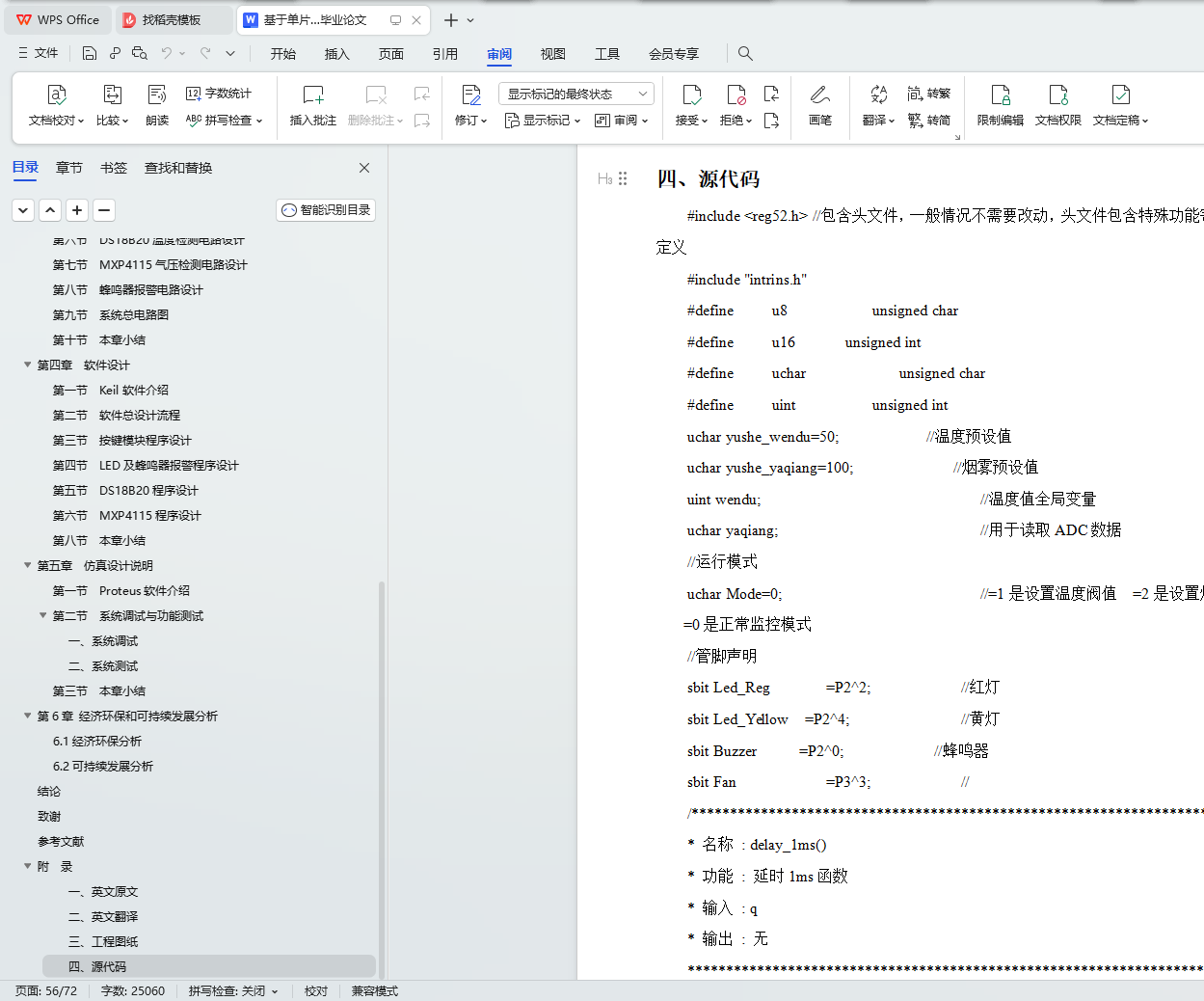
Task: Click the 拒绝 reject change icon
Action: tap(736, 95)
